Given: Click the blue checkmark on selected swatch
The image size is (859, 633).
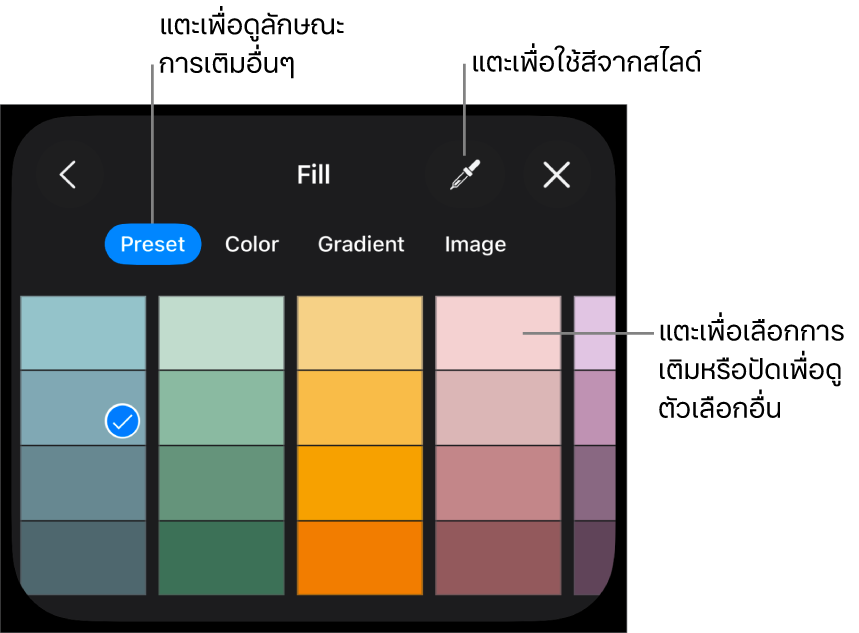Looking at the screenshot, I should (122, 422).
